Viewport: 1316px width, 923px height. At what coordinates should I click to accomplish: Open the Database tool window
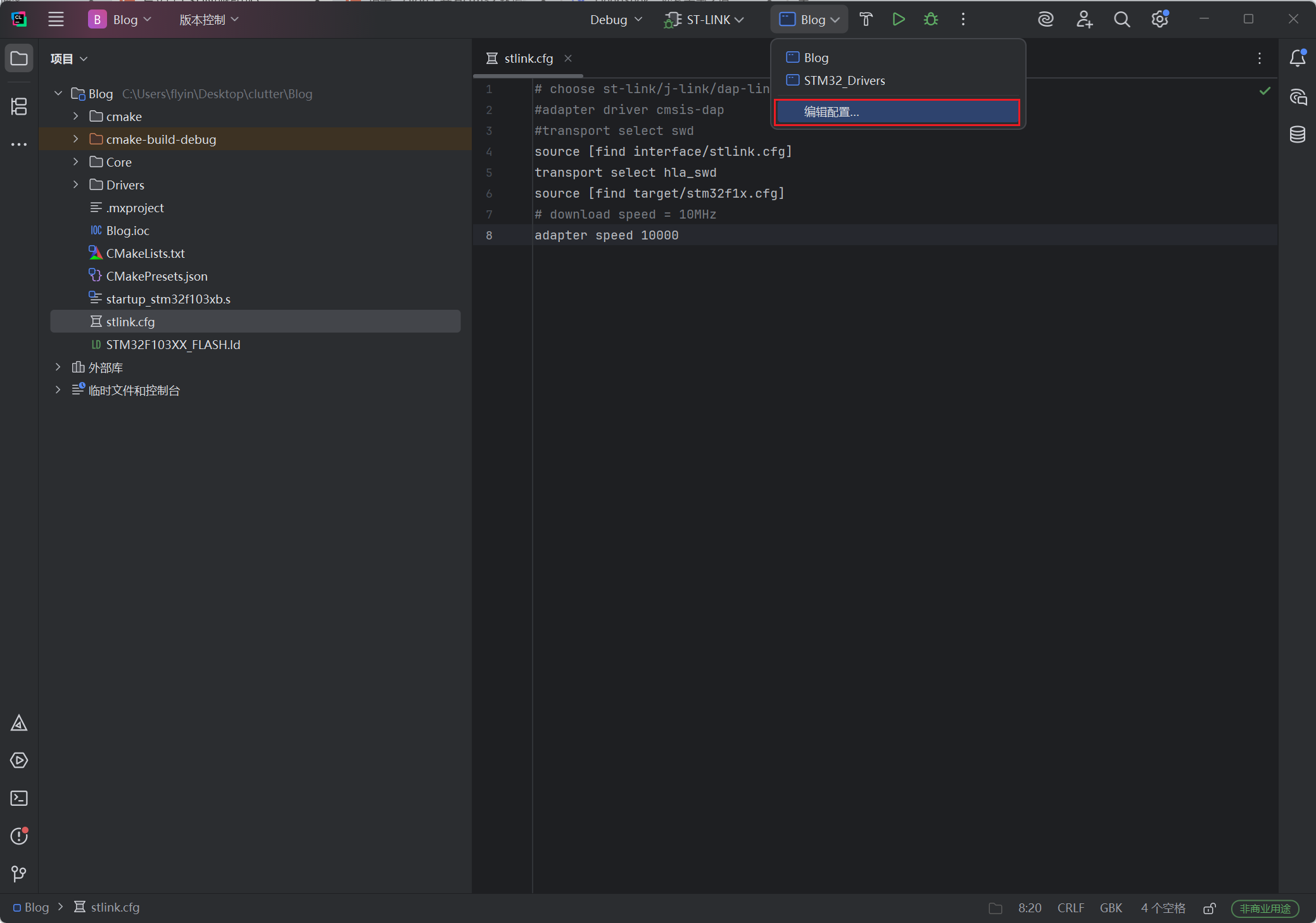(x=1297, y=134)
